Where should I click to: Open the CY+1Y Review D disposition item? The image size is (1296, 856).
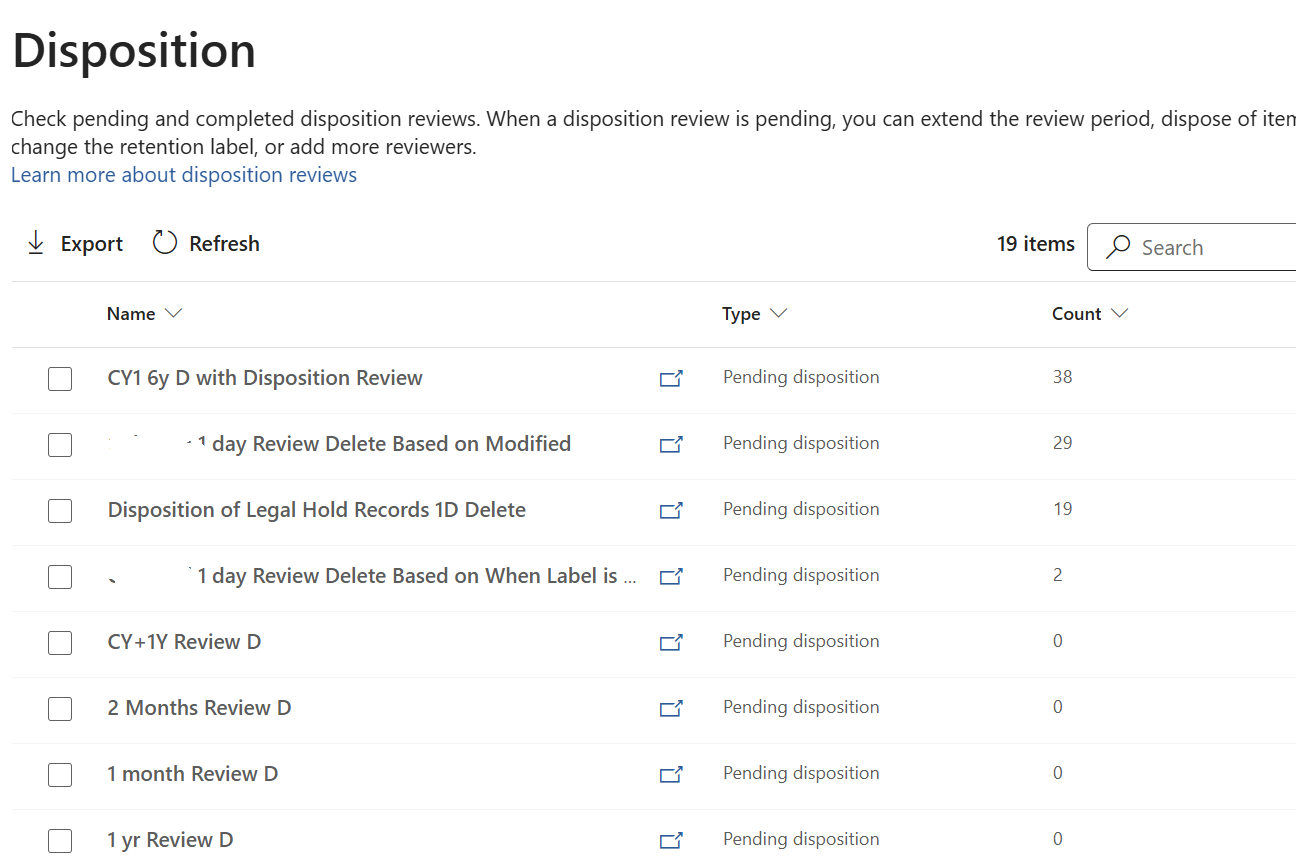[184, 642]
